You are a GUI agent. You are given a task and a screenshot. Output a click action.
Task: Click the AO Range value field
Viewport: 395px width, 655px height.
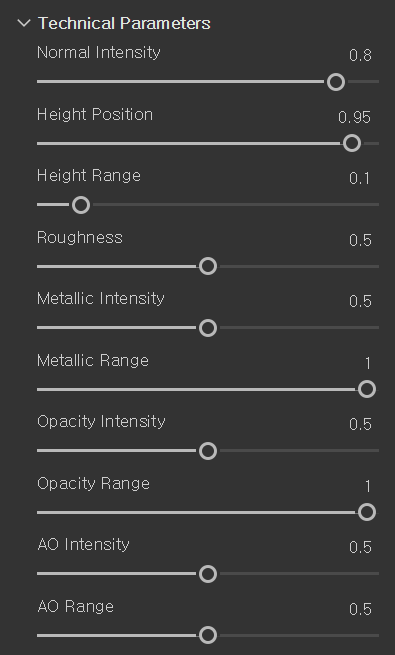360,609
